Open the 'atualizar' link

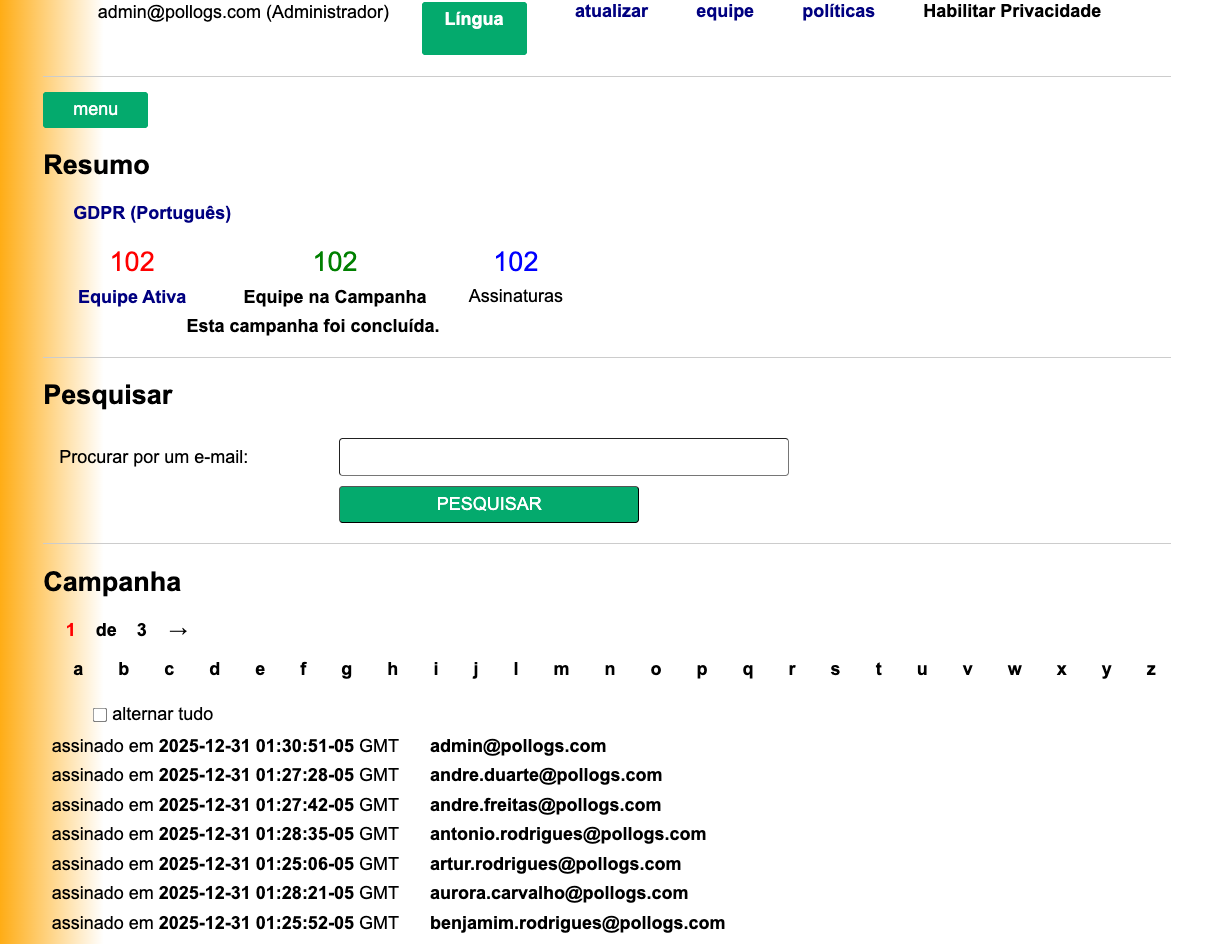611,12
